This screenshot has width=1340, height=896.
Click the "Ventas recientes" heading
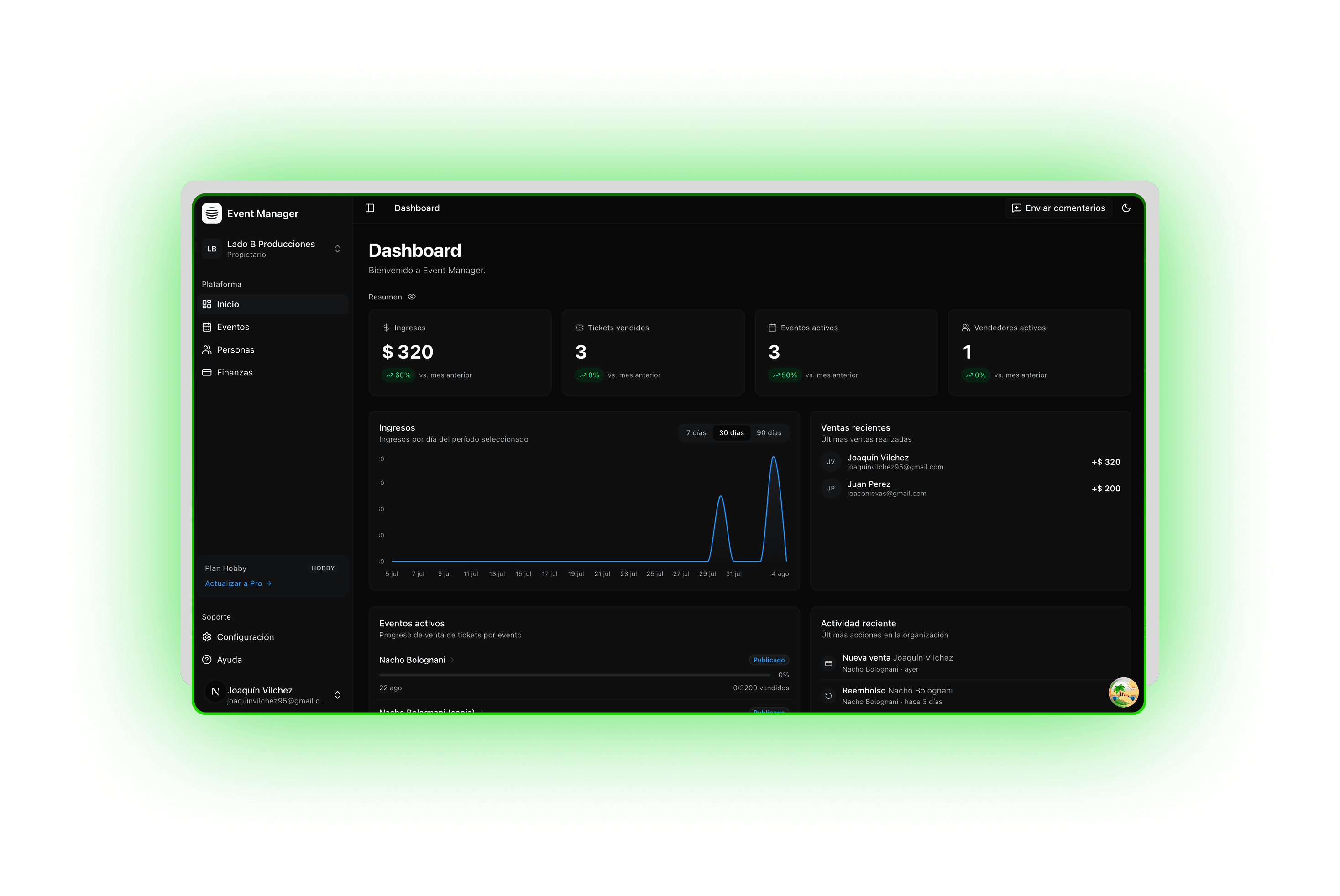tap(856, 427)
